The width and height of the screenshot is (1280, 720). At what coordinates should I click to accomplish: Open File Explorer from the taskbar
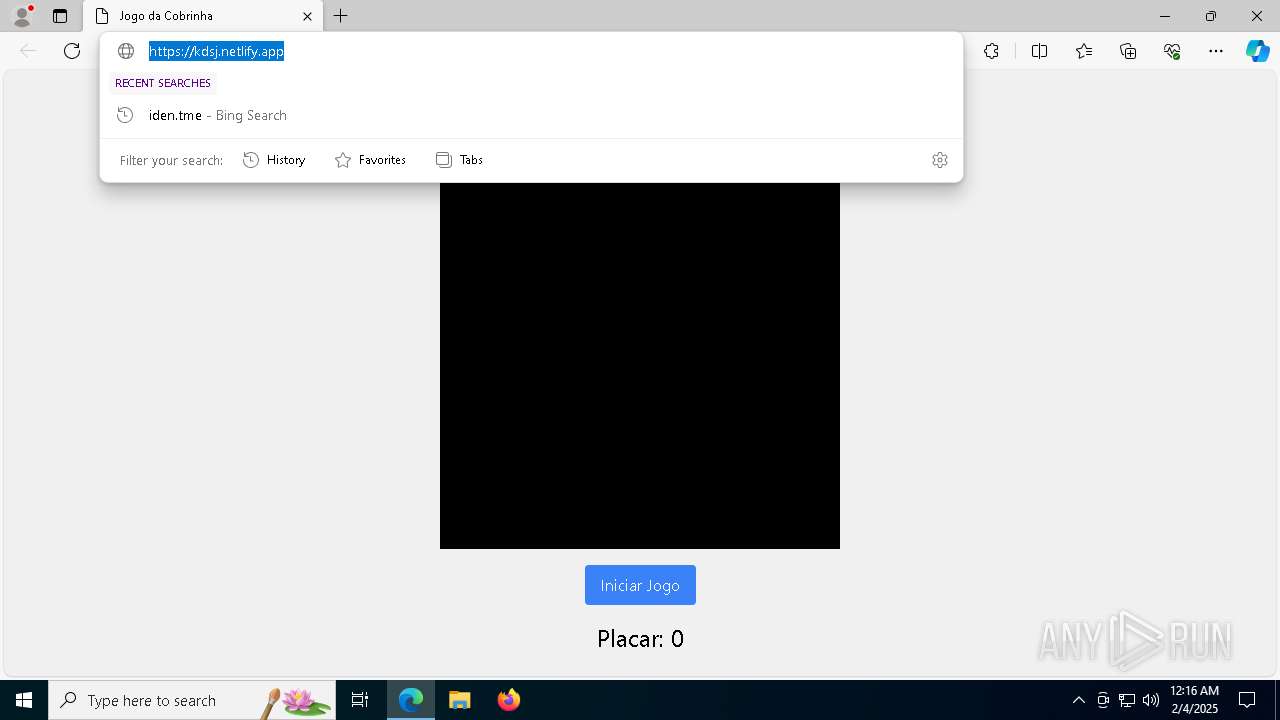459,700
